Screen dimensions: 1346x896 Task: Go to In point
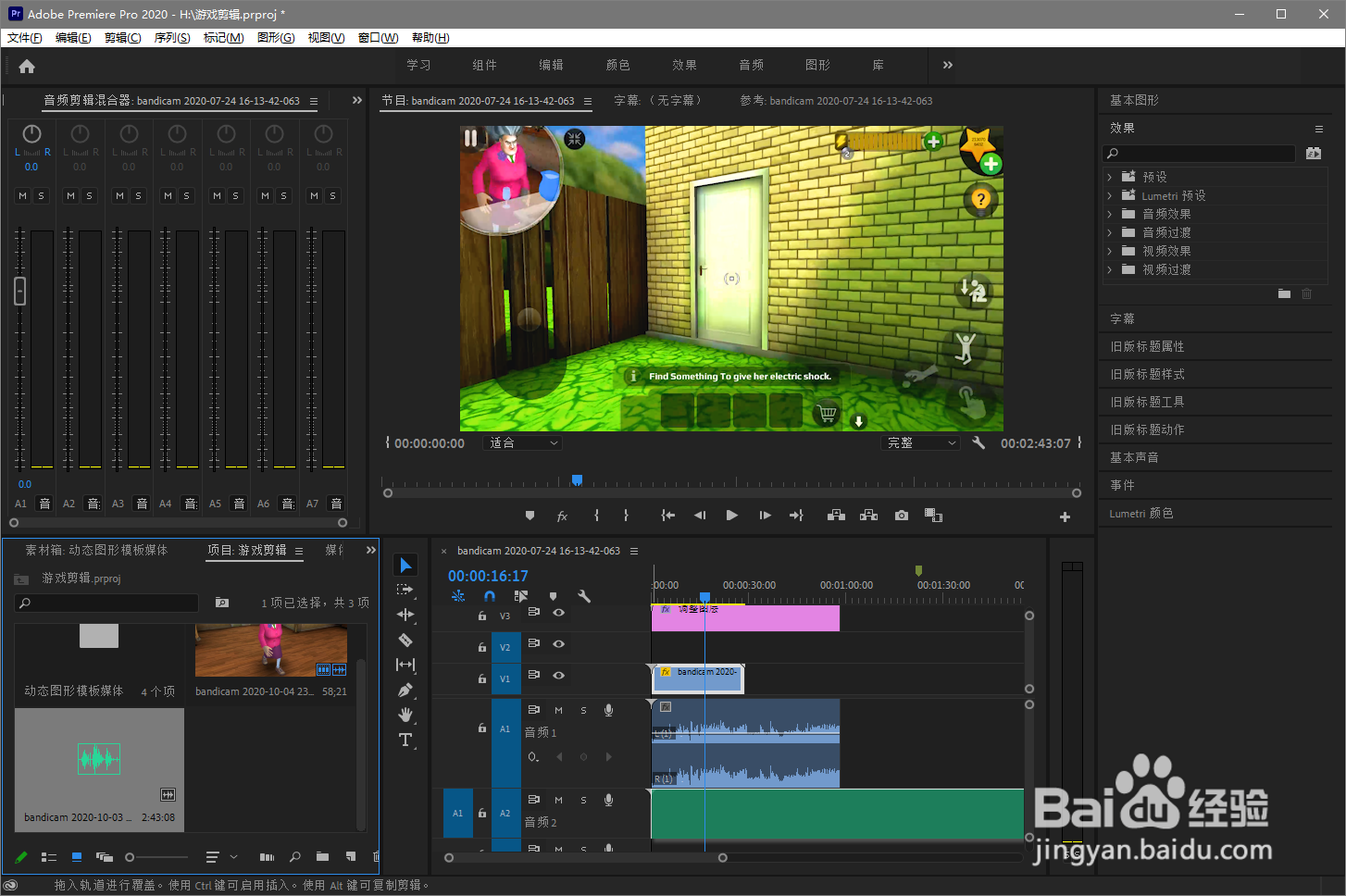click(667, 516)
